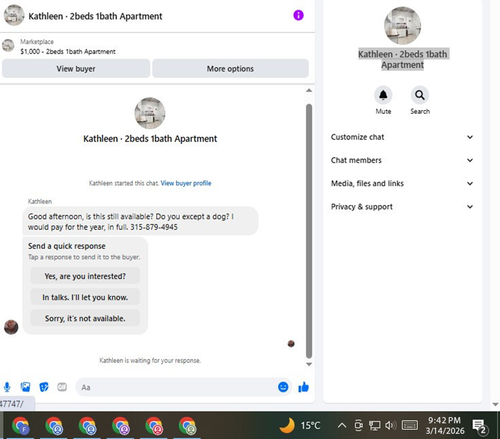The width and height of the screenshot is (500, 439).
Task: Expand Customize chat section
Action: pos(402,137)
